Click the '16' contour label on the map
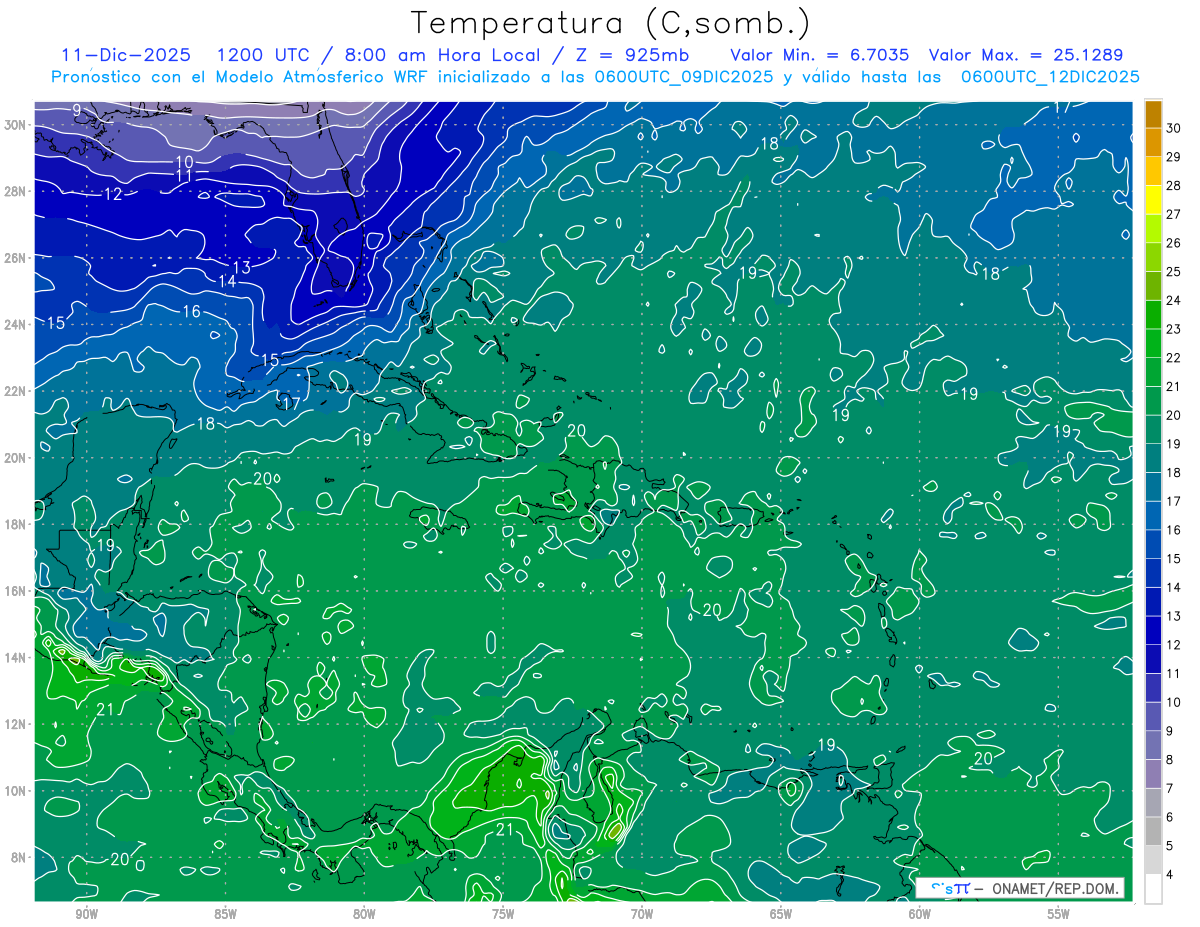 [191, 312]
